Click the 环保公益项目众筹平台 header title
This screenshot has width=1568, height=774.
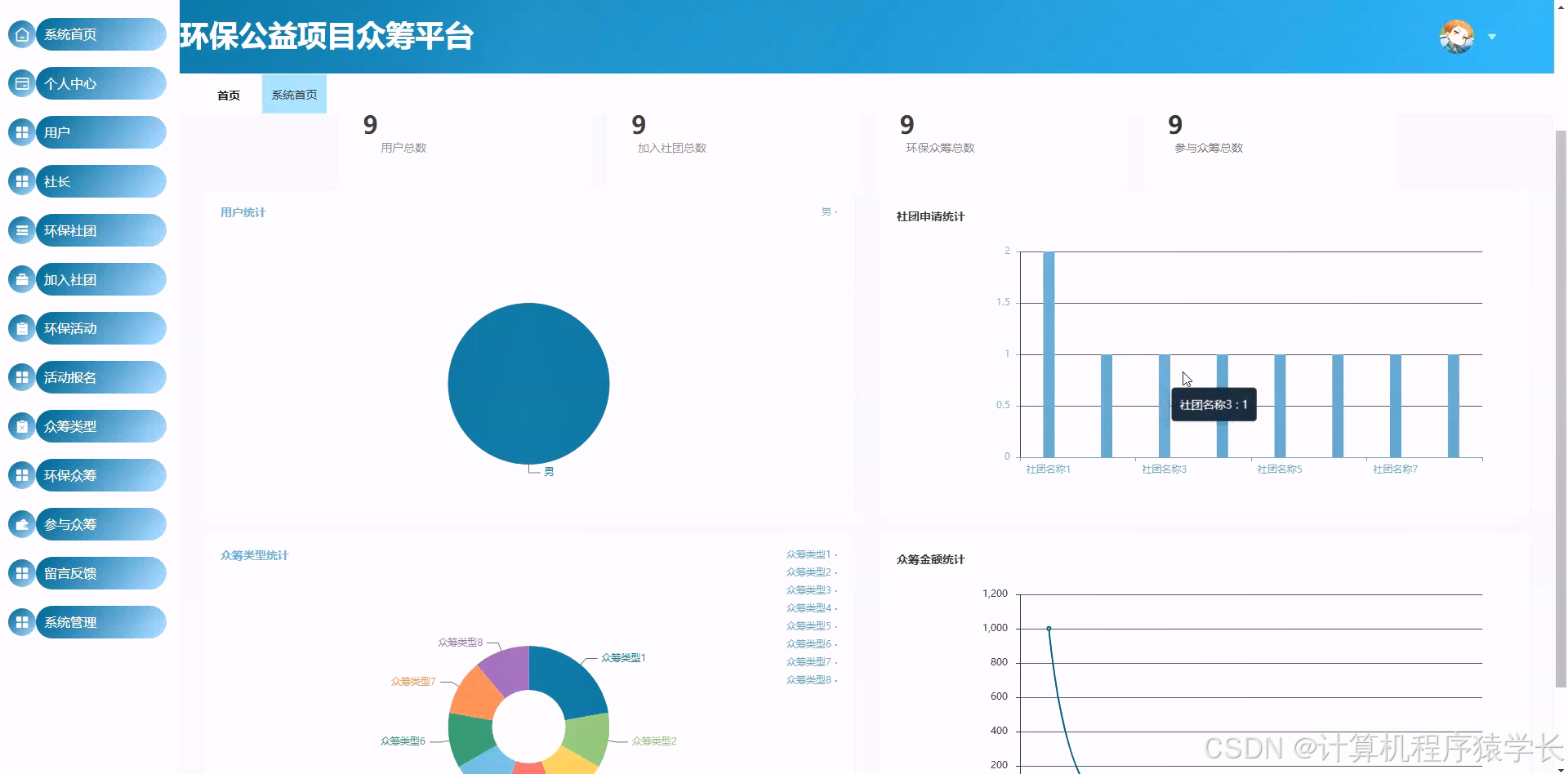tap(327, 36)
